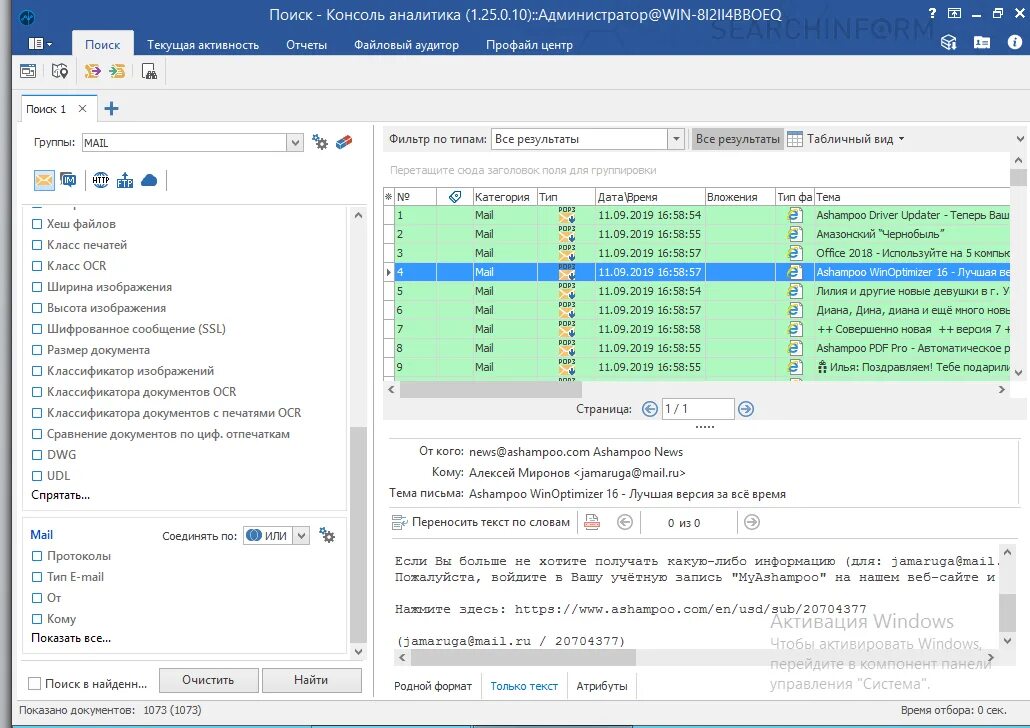
Task: Check the Класс печатей checkbox
Action: [x=37, y=245]
